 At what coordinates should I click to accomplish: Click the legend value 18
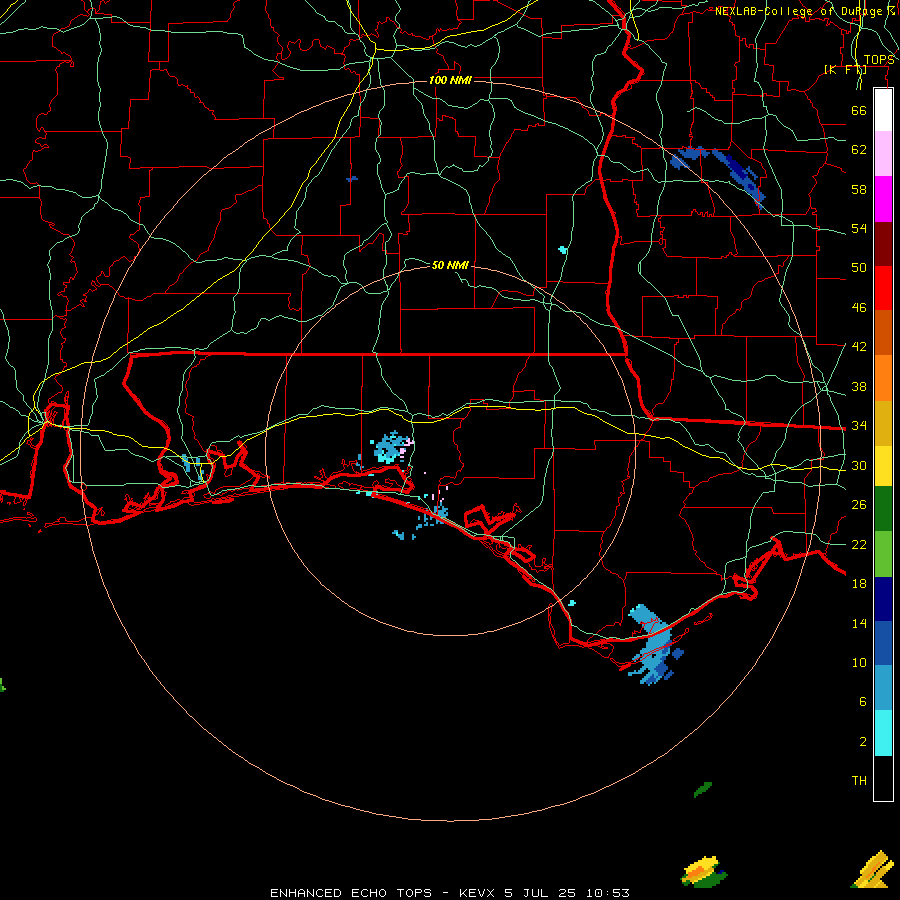(859, 584)
